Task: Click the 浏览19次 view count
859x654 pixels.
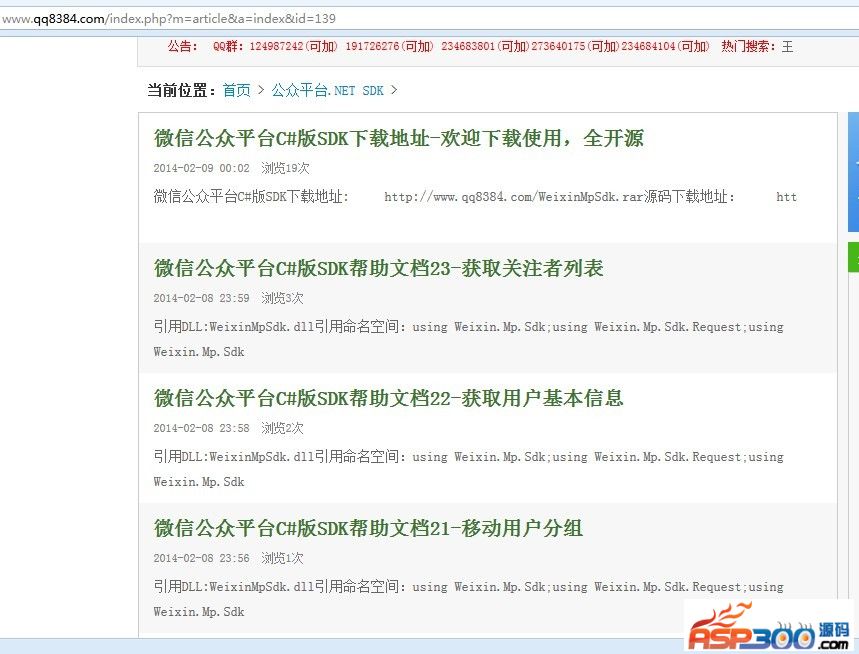Action: (285, 168)
